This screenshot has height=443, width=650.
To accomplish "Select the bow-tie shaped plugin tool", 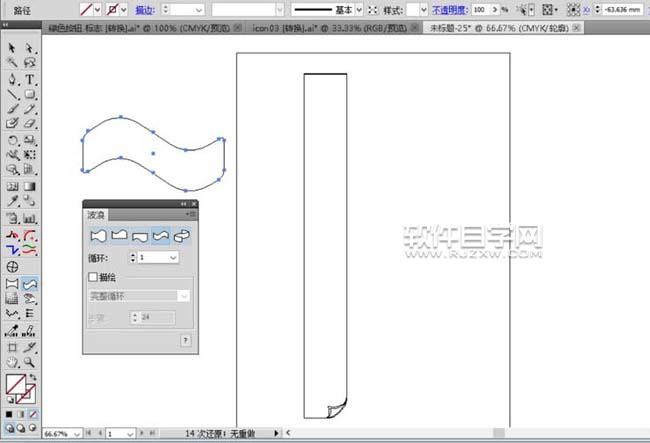I will click(x=12, y=284).
